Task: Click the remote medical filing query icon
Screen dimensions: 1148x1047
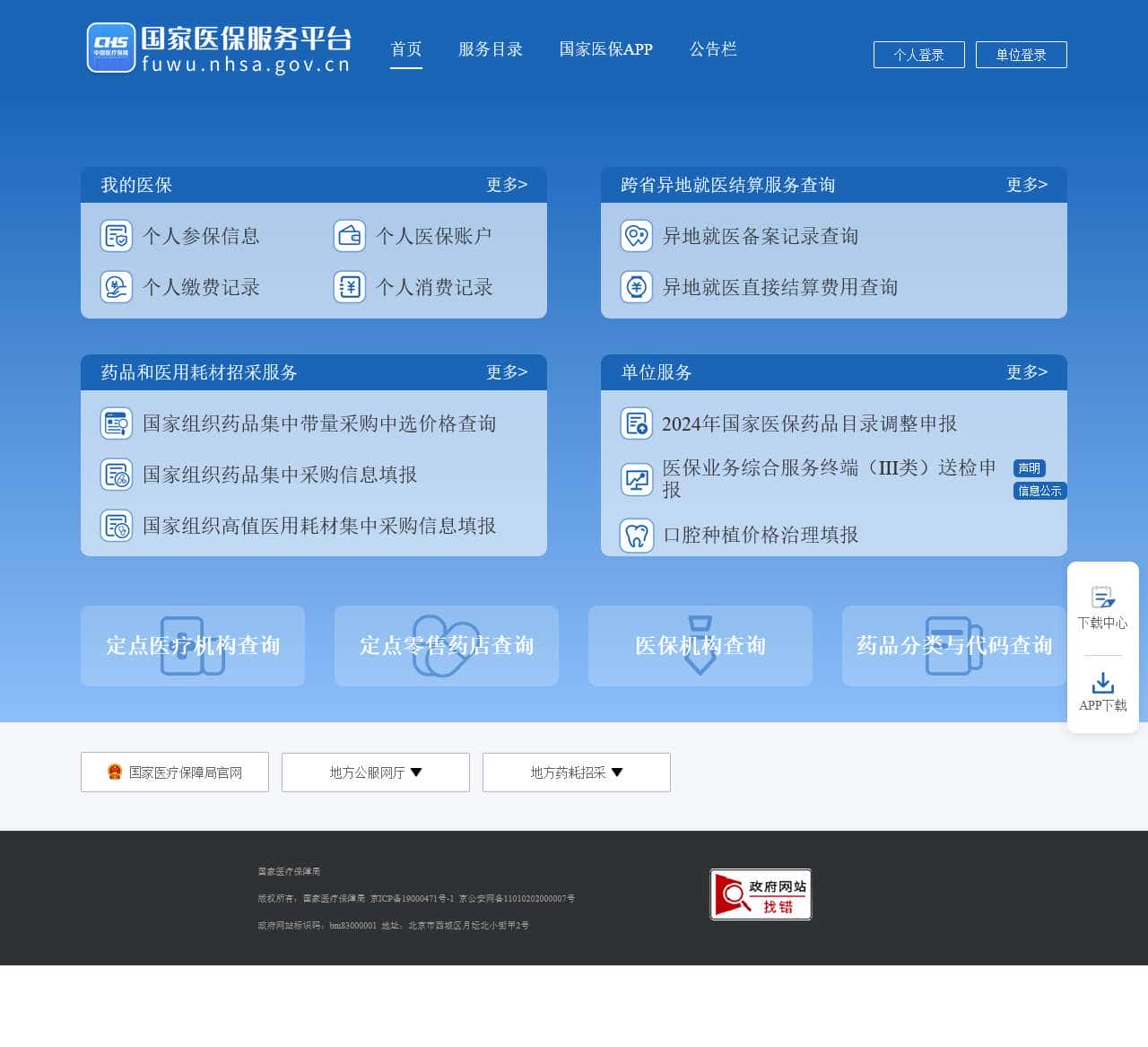Action: [x=637, y=236]
